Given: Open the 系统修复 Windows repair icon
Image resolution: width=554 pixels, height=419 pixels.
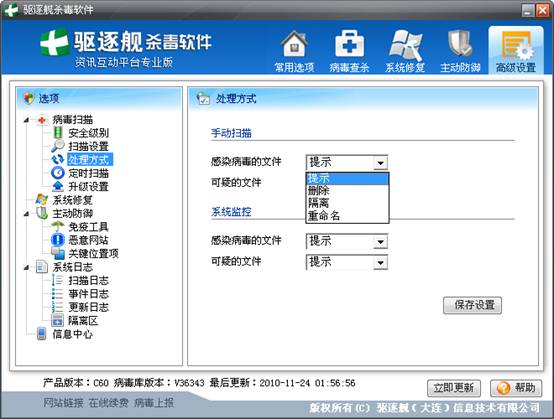Looking at the screenshot, I should point(405,45).
